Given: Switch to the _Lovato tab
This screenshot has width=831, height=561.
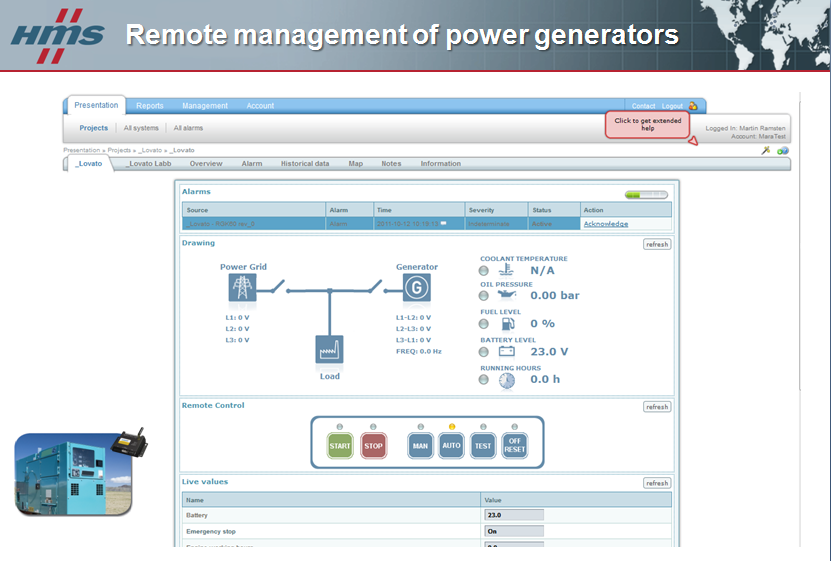Looking at the screenshot, I should tap(89, 164).
